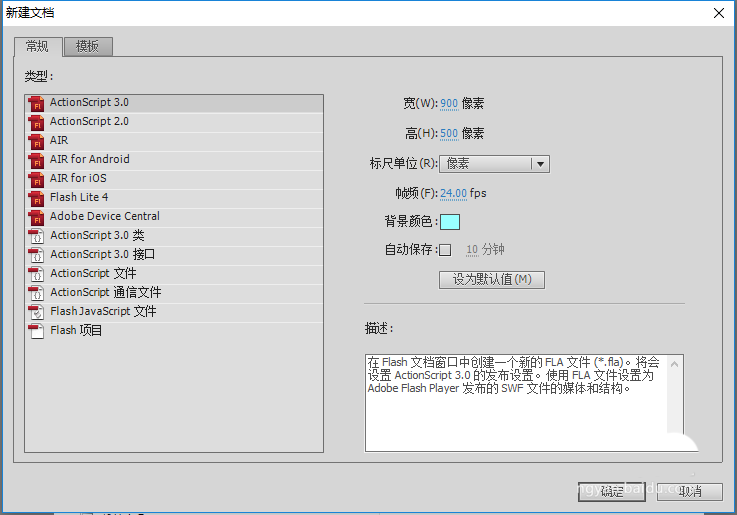Switch to the 常规 tab
The height and width of the screenshot is (515, 737).
tap(38, 47)
